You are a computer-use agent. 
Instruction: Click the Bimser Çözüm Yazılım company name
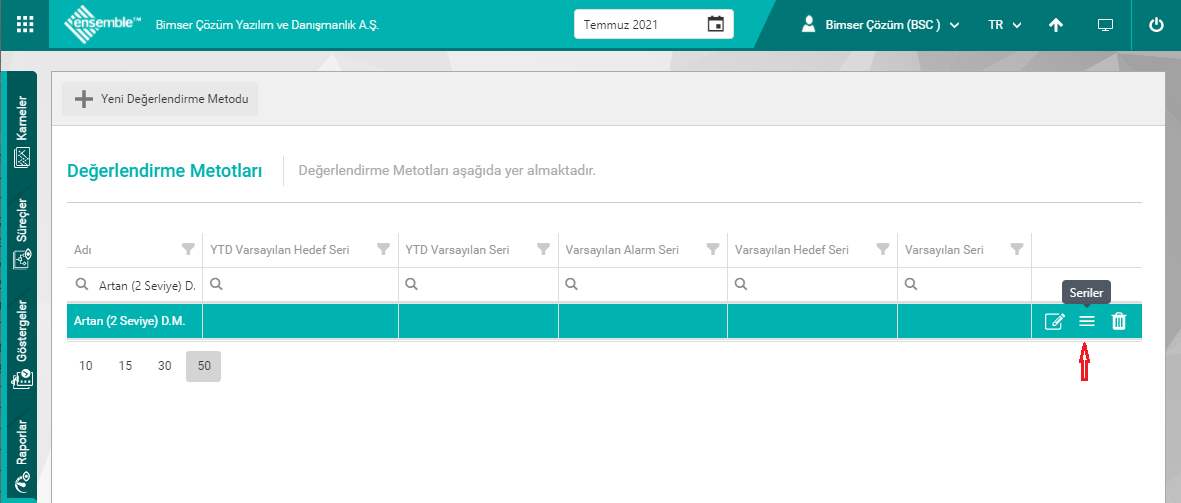coord(267,25)
